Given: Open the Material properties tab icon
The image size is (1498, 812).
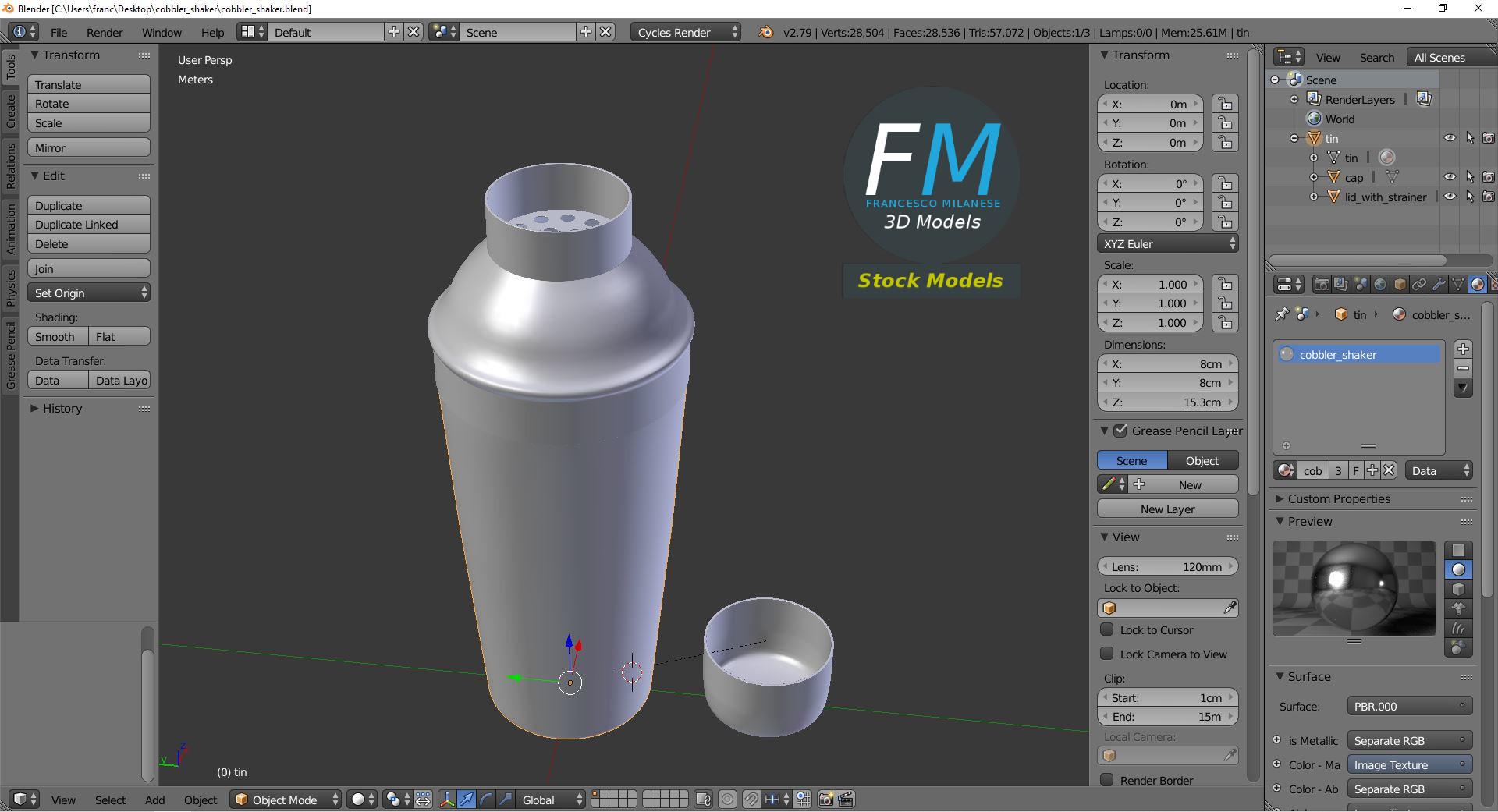Looking at the screenshot, I should click(1477, 285).
